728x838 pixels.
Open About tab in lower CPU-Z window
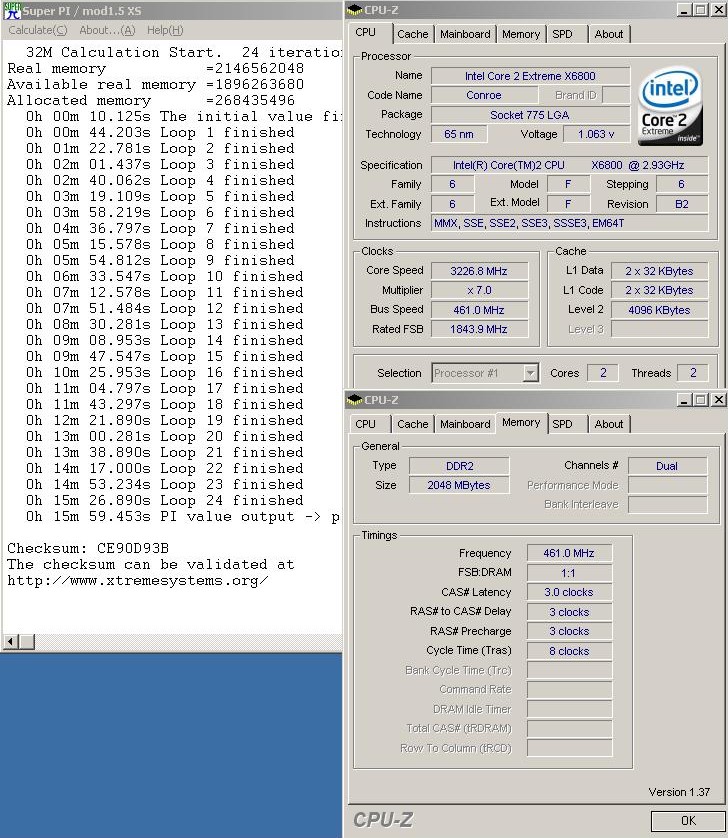click(x=609, y=424)
